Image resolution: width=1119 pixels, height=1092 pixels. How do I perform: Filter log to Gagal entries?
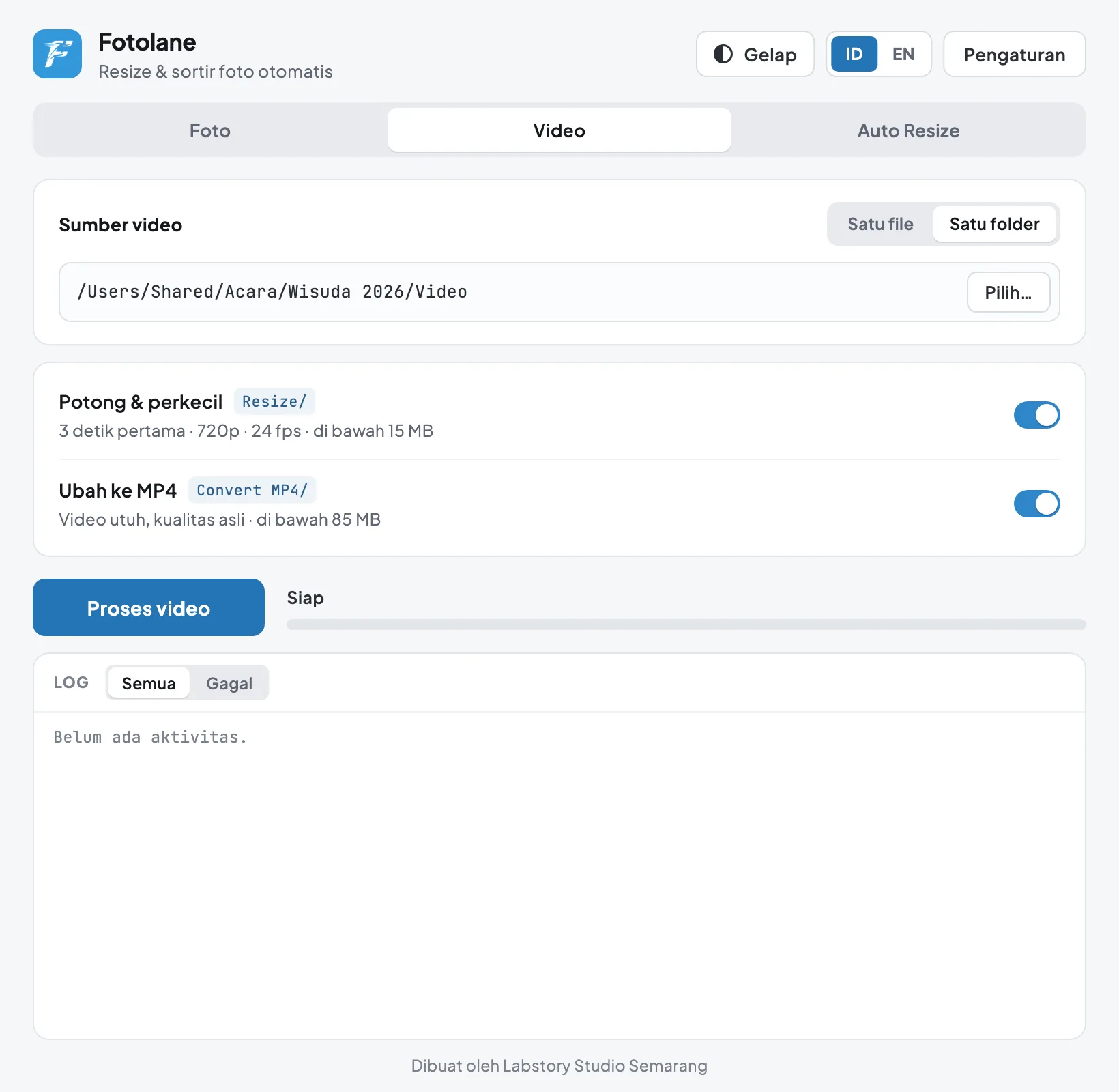(x=229, y=682)
